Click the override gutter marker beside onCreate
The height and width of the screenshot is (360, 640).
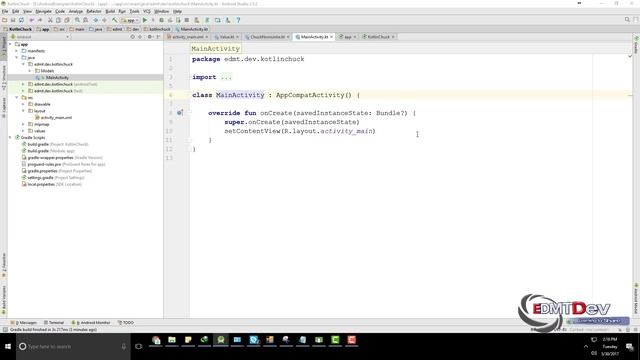pos(180,113)
